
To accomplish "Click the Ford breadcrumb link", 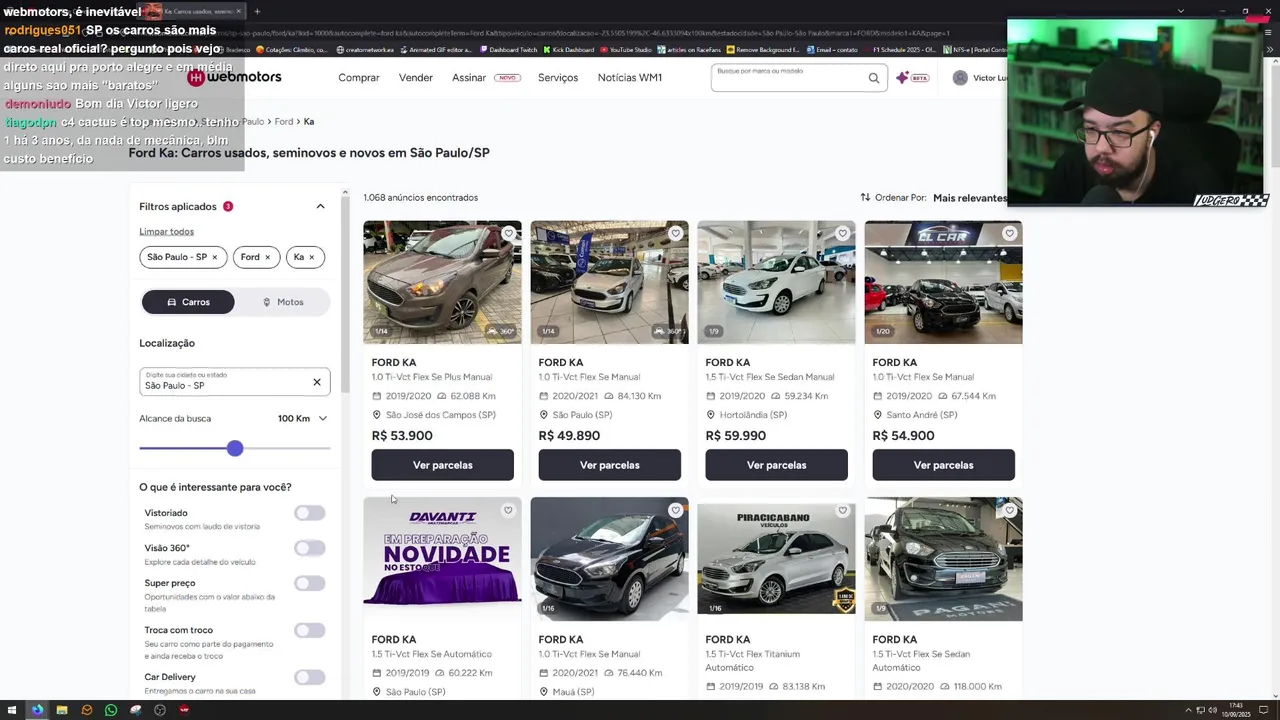I will pos(284,121).
